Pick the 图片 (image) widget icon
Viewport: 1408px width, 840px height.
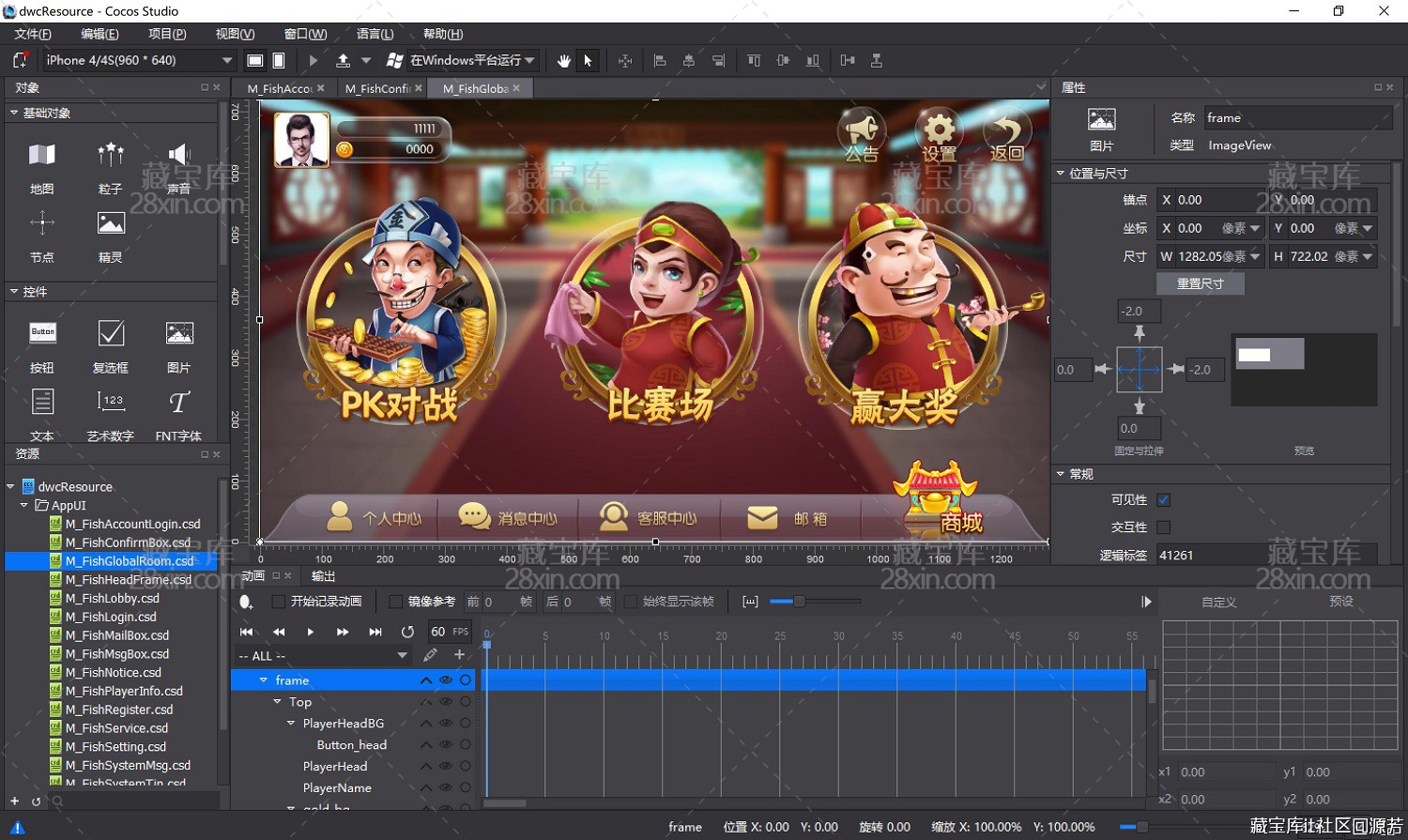pyautogui.click(x=178, y=332)
